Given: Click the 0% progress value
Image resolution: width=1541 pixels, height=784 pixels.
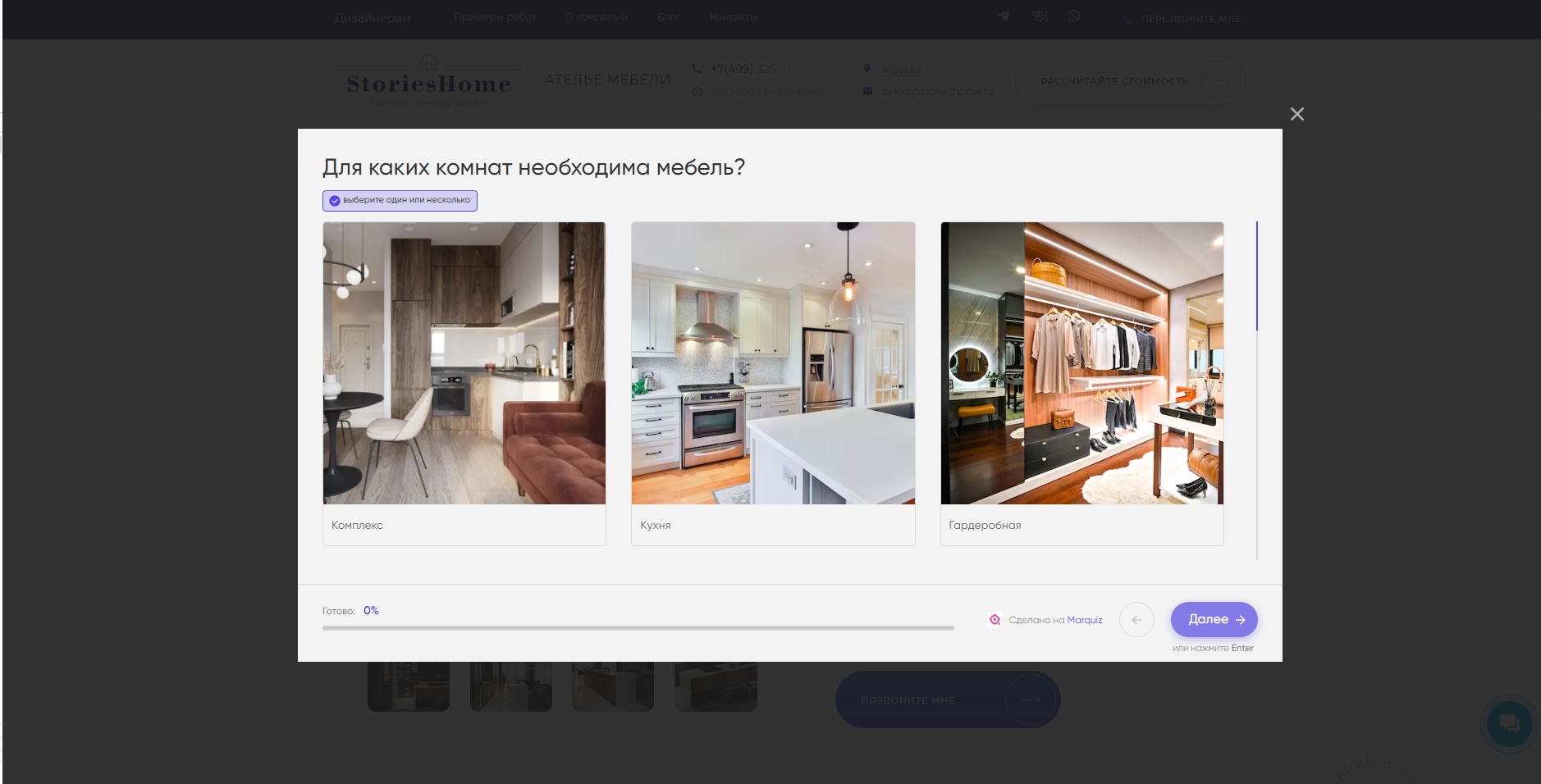Looking at the screenshot, I should tap(371, 610).
